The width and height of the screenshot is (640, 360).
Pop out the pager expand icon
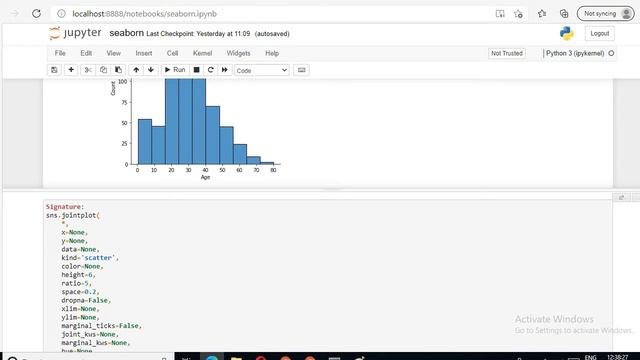621,198
